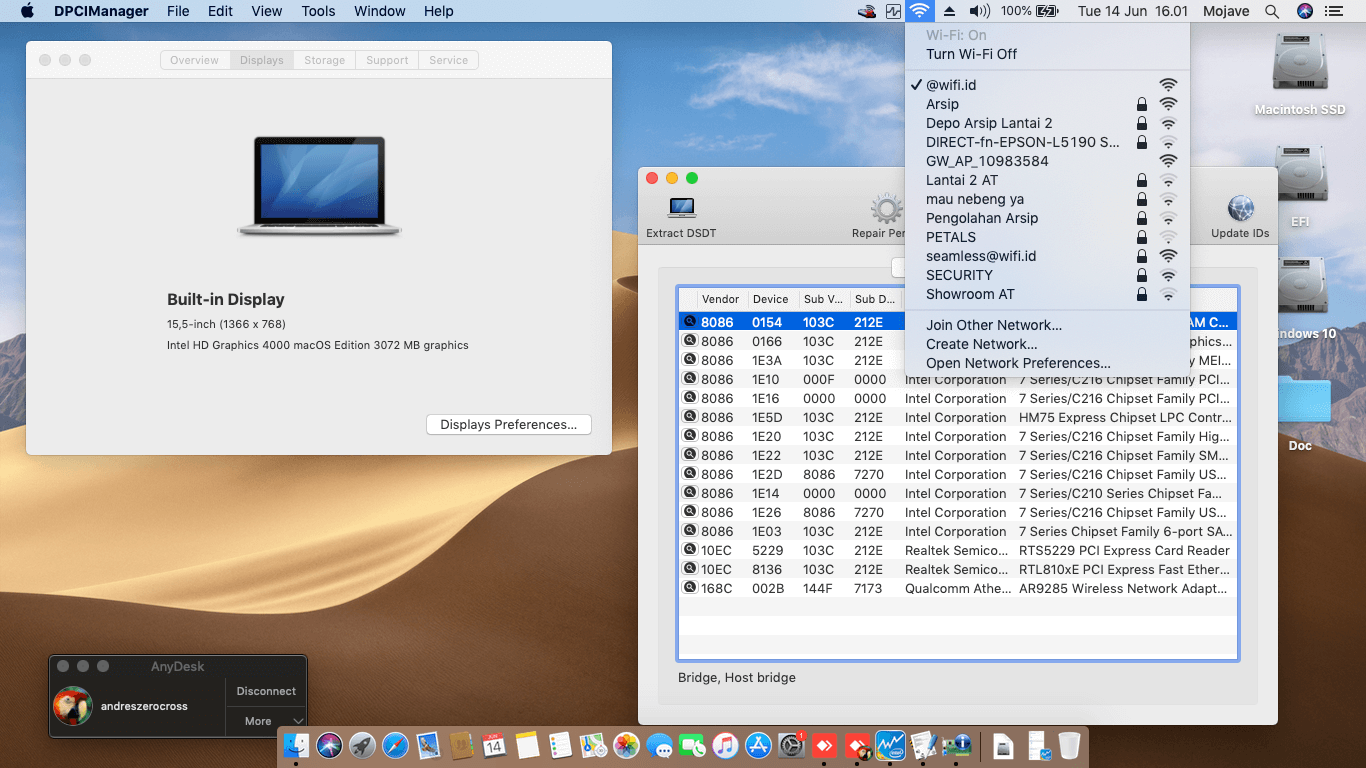Open the Trash in the Dock

click(x=1069, y=745)
